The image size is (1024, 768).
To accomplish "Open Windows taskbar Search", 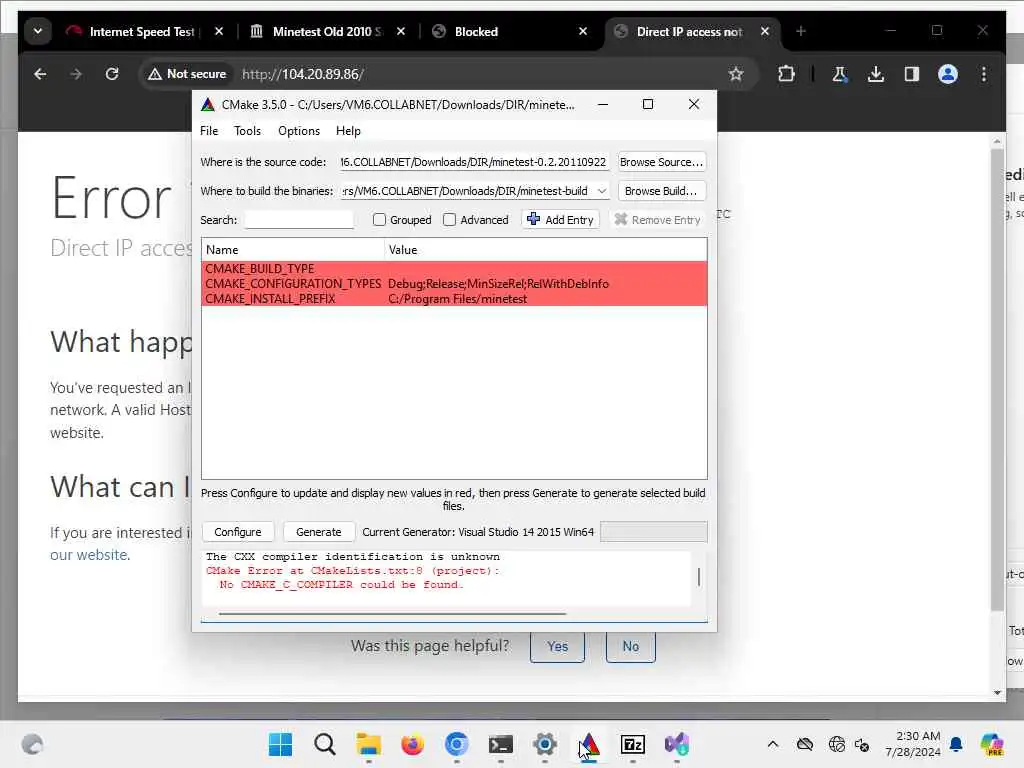I will [x=325, y=744].
